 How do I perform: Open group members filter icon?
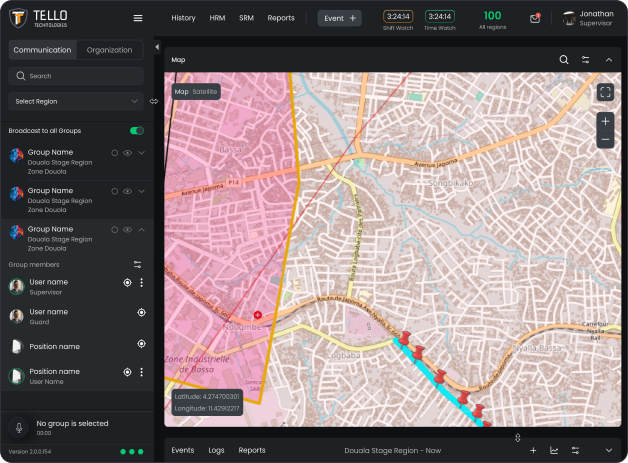(137, 264)
